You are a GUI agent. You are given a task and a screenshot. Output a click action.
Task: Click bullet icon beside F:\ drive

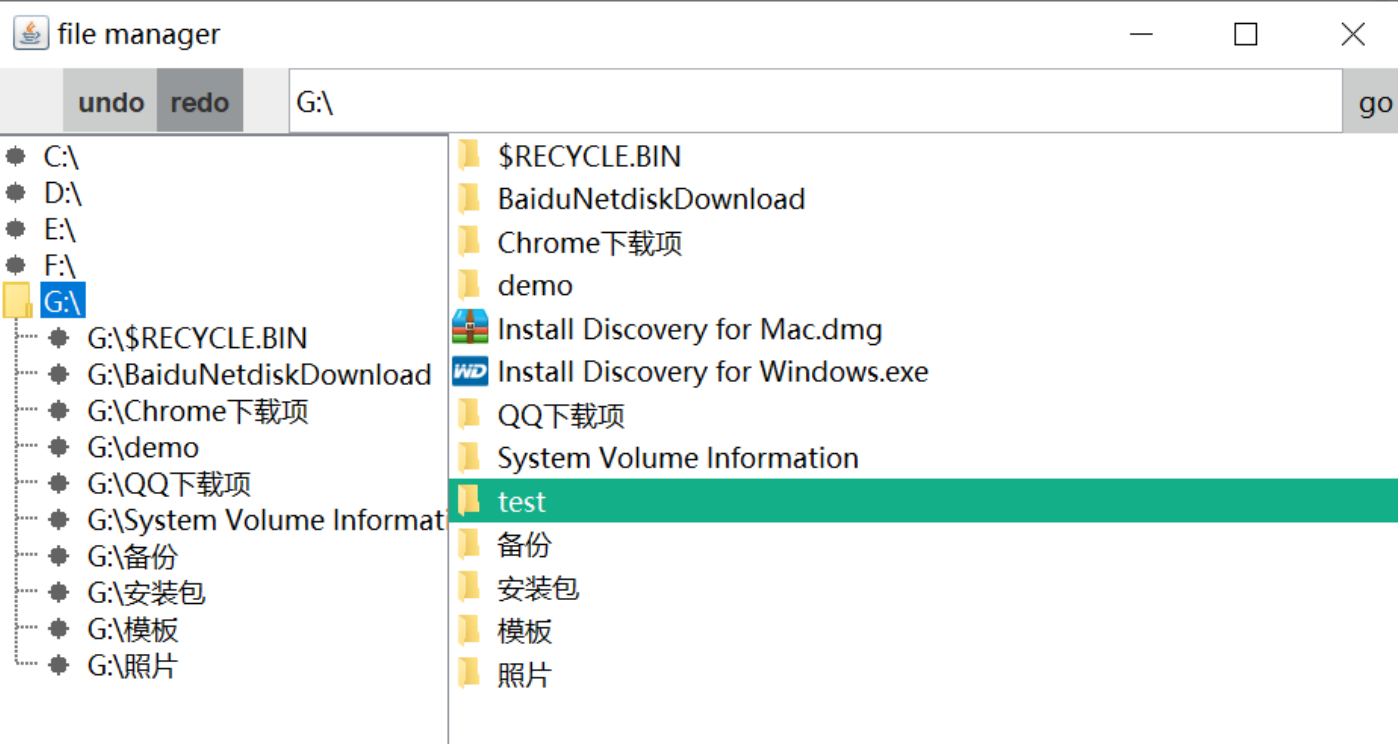pos(16,265)
